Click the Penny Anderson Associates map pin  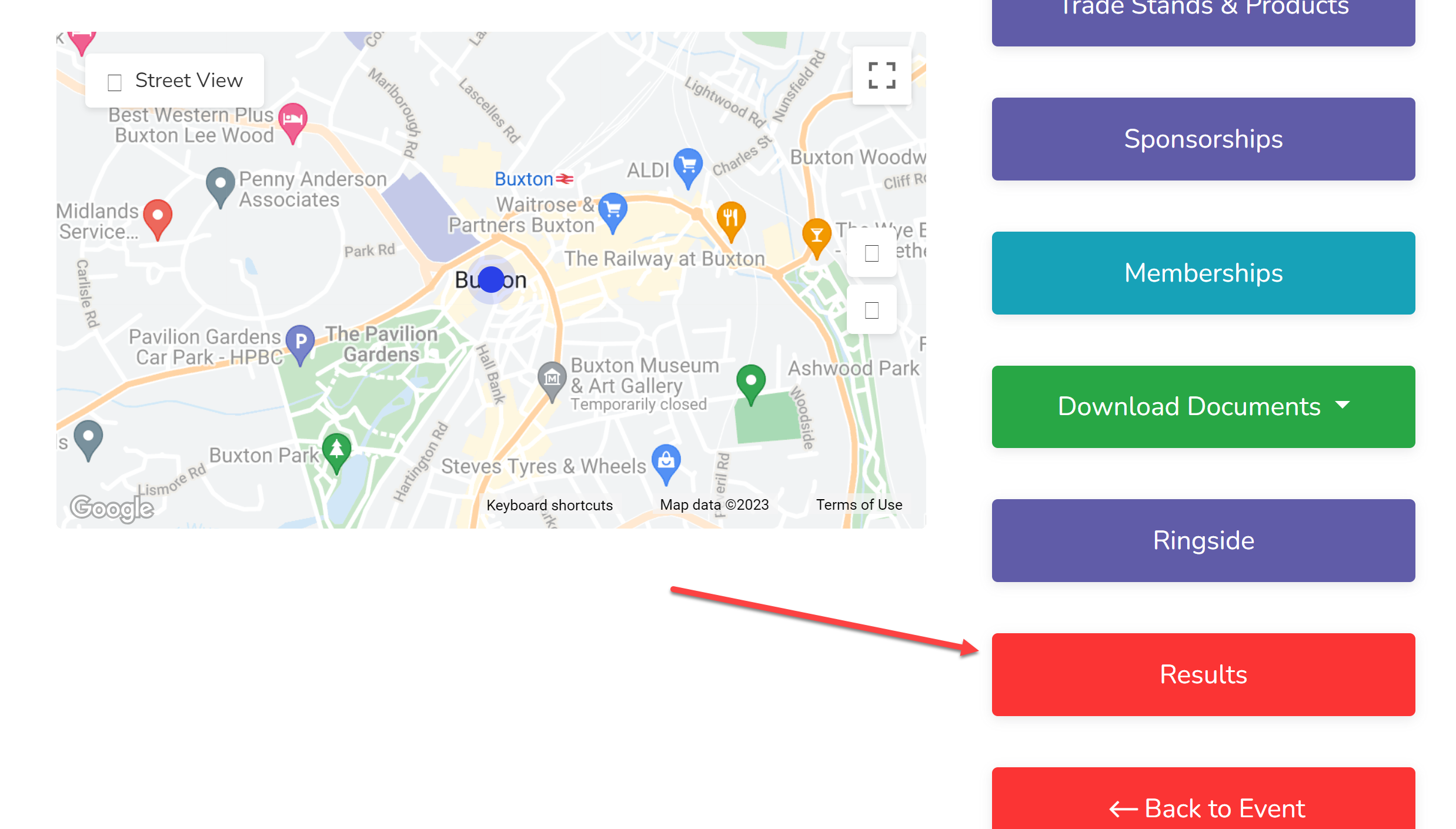[221, 187]
